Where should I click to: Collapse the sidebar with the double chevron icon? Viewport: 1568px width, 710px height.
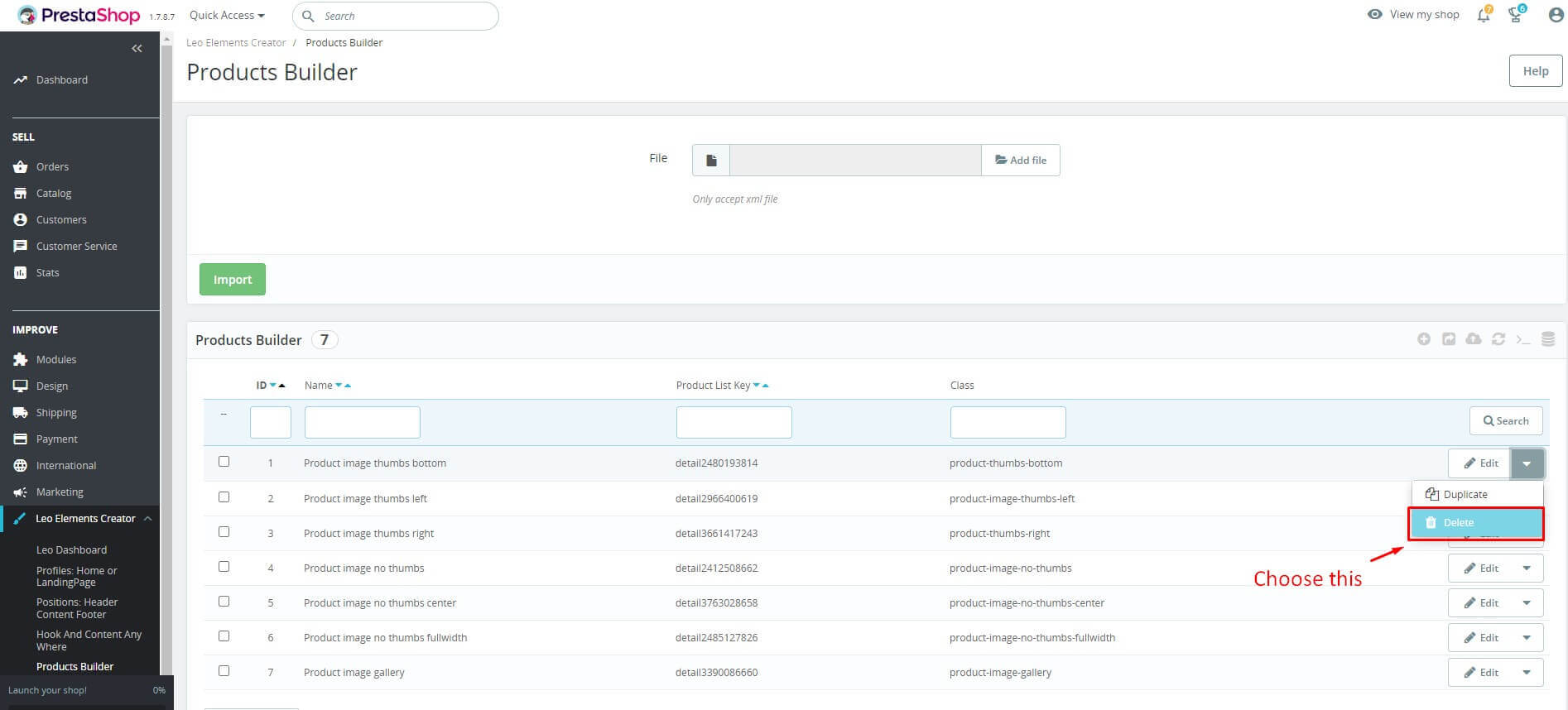click(x=137, y=48)
